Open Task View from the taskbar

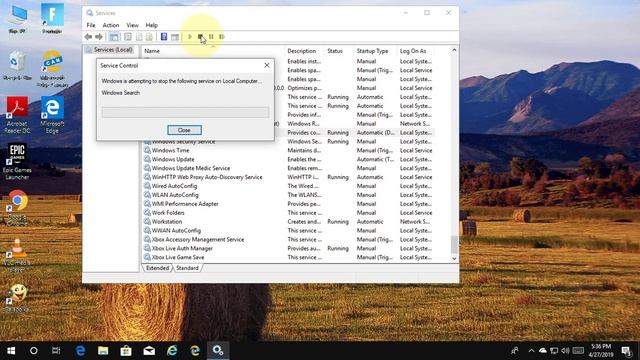tap(56, 351)
